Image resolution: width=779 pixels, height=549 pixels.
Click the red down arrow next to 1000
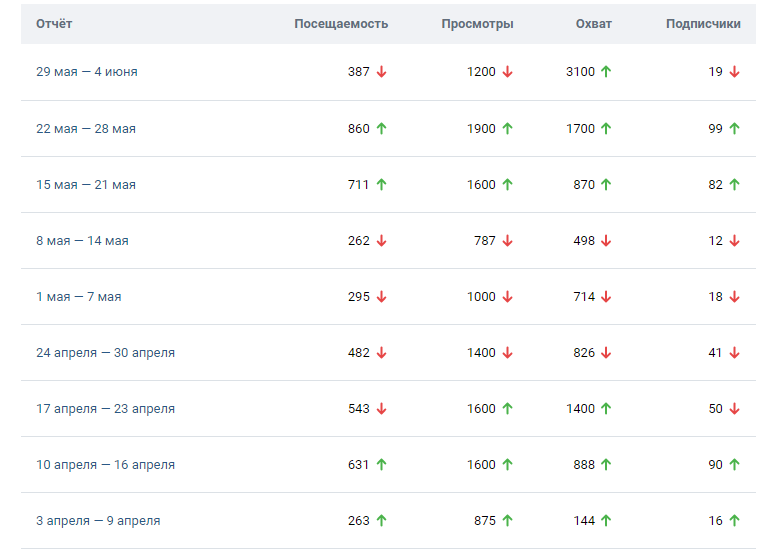pyautogui.click(x=507, y=297)
